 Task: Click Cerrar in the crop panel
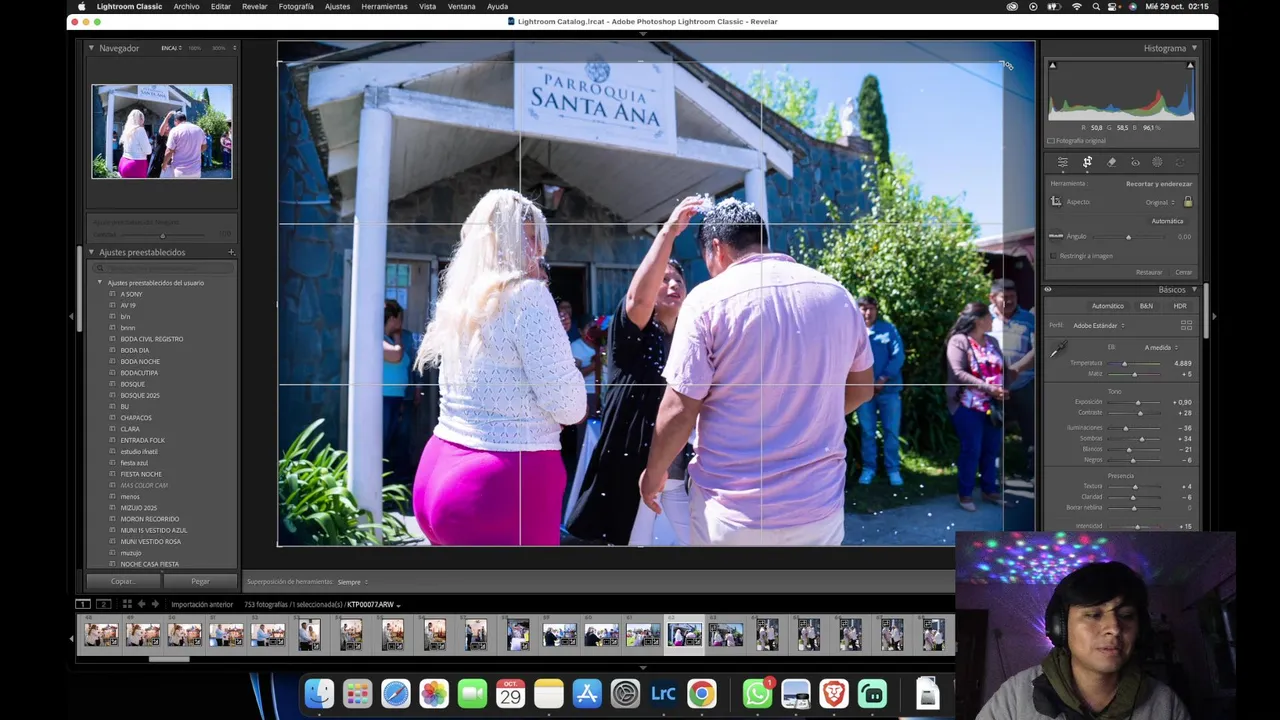[x=1184, y=272]
